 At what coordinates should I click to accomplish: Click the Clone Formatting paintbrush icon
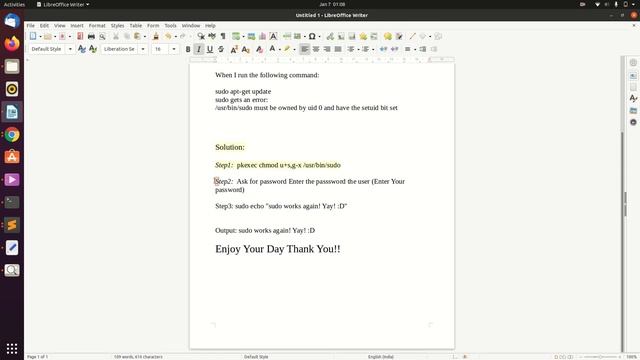pyautogui.click(x=156, y=36)
